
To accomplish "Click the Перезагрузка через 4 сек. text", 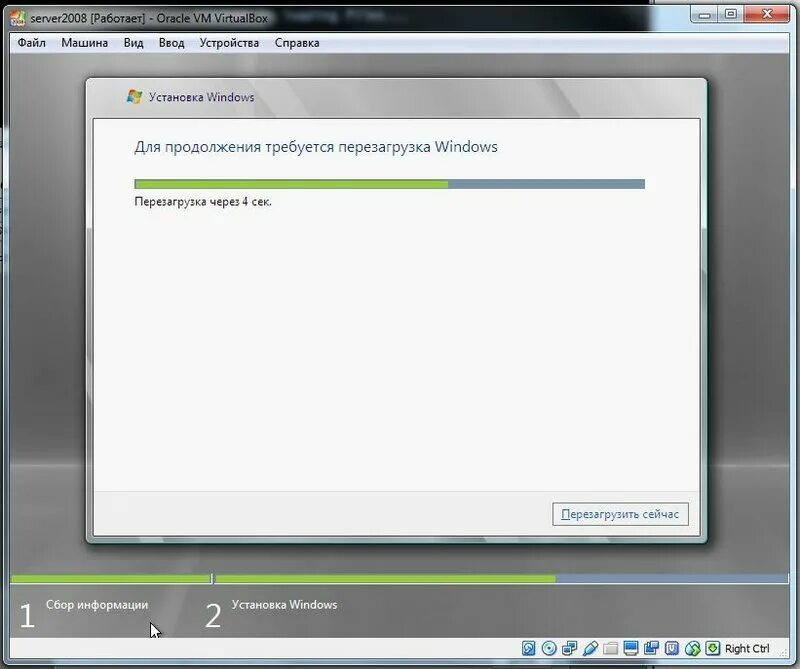I will point(203,202).
